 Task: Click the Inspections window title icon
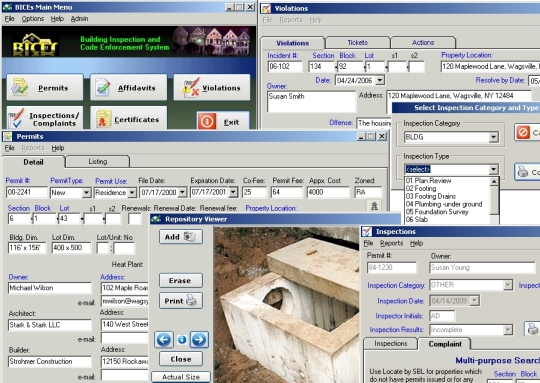[x=367, y=231]
